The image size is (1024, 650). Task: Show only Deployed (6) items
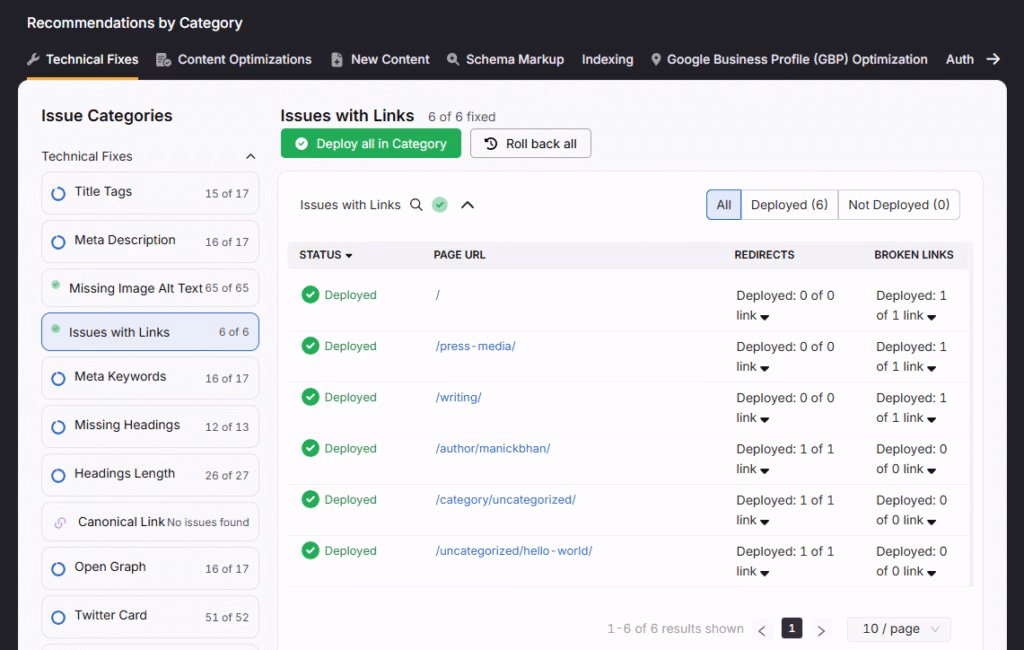(789, 205)
